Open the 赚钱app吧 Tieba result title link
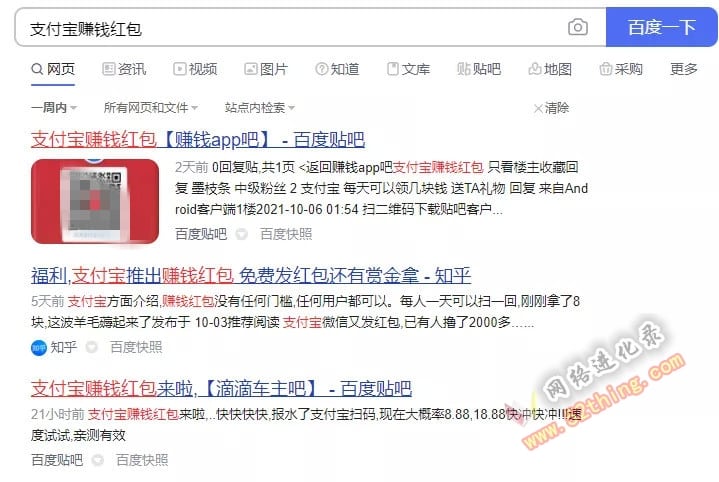 (x=198, y=139)
